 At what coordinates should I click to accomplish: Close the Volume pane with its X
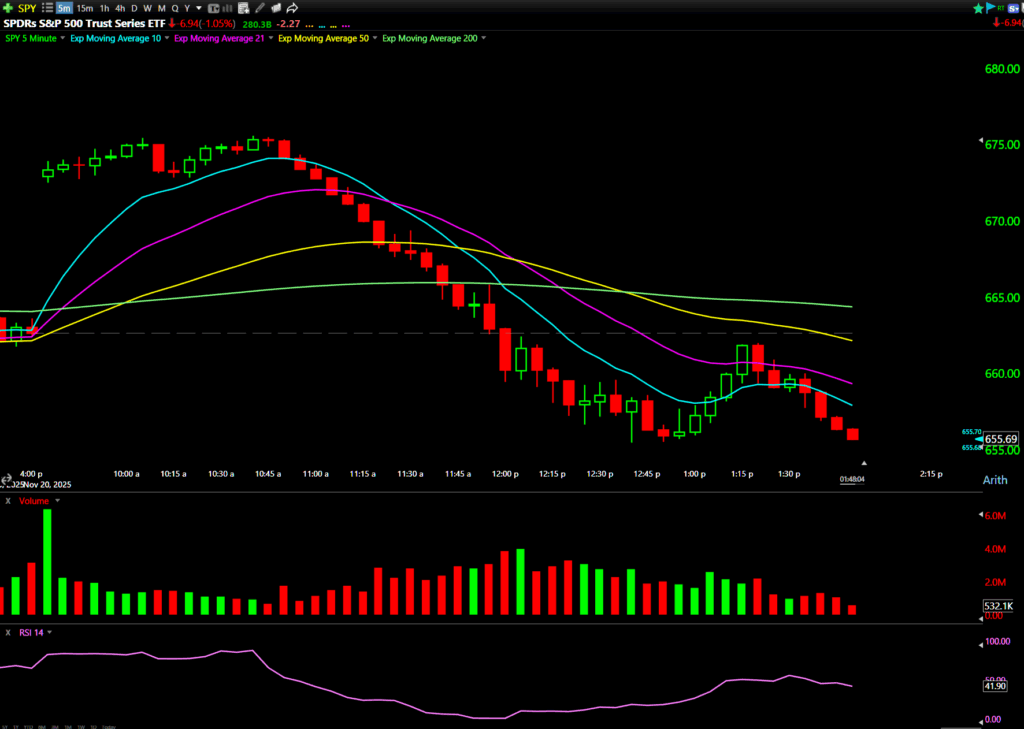(8, 501)
